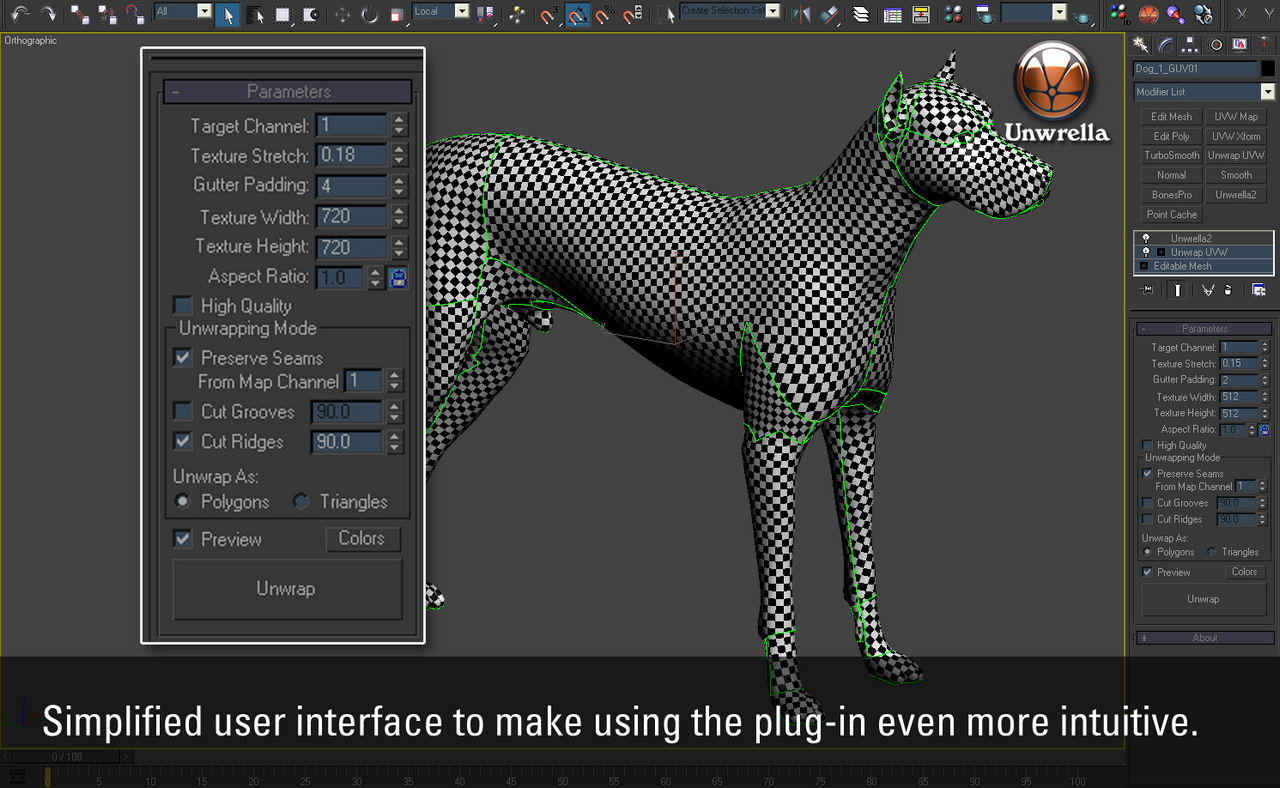Switch to the Motion panel tab
Image resolution: width=1280 pixels, height=788 pixels.
pos(1215,44)
